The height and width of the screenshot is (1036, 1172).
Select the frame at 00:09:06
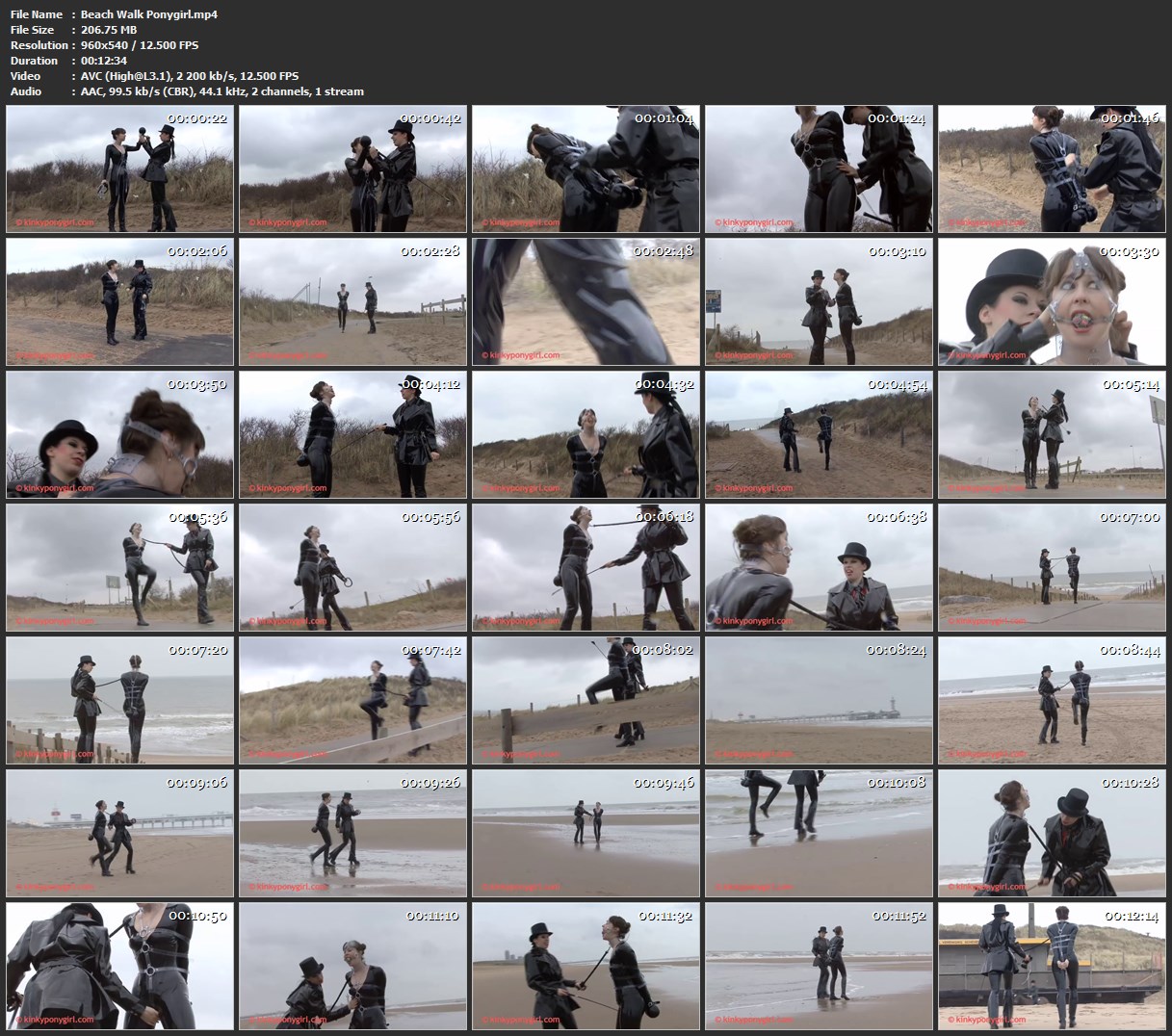[120, 833]
